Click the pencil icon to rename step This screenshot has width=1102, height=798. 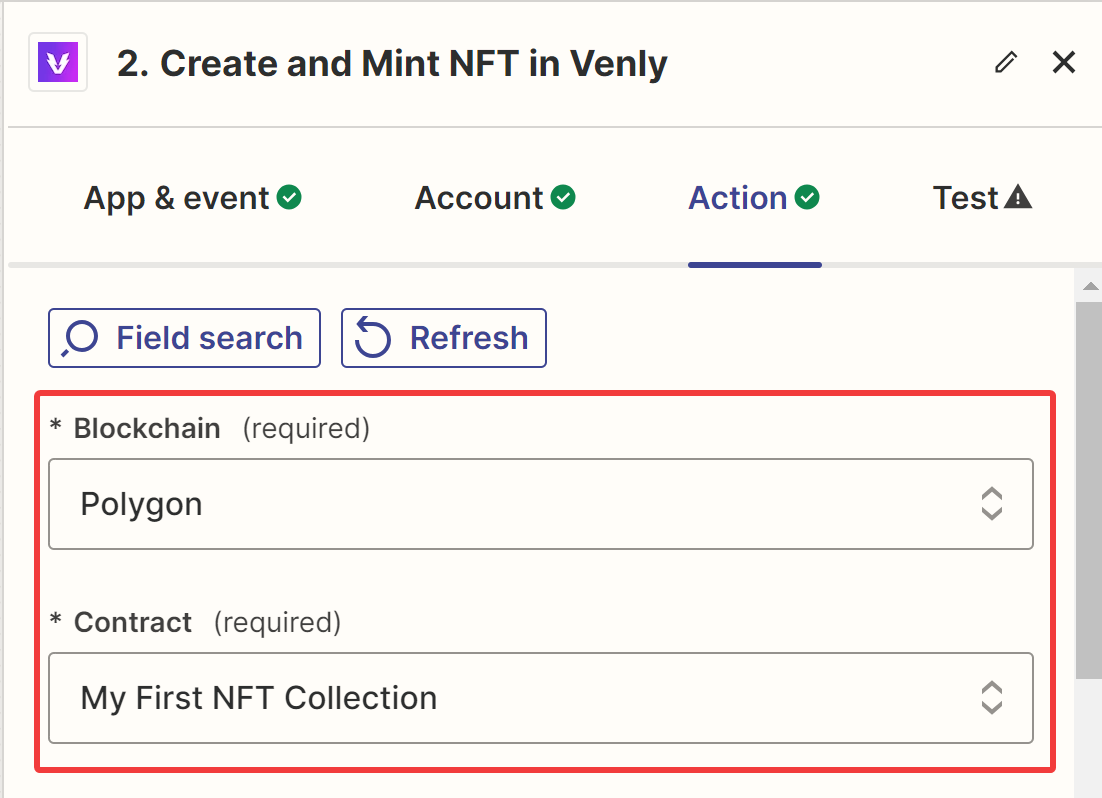click(x=1006, y=63)
